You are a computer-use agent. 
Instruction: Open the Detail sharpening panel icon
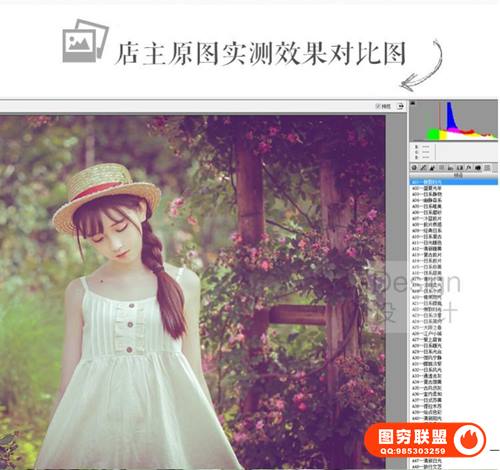click(432, 168)
